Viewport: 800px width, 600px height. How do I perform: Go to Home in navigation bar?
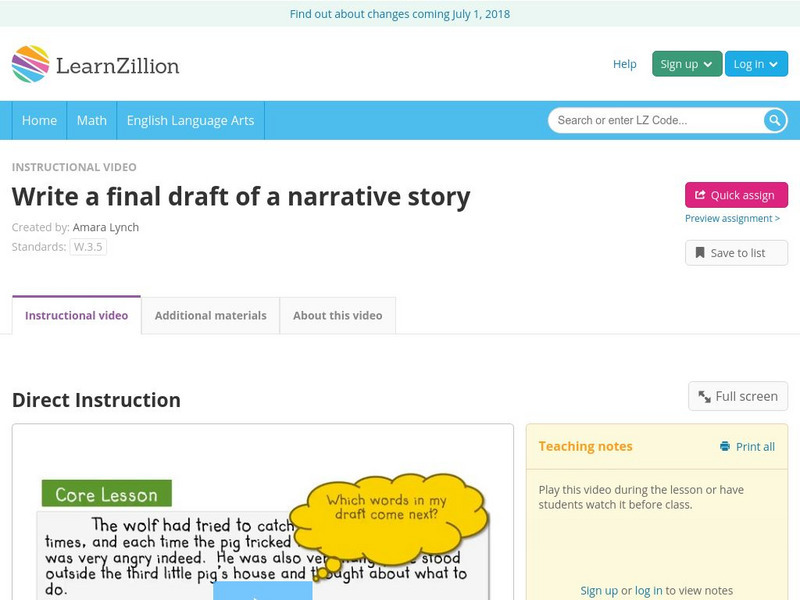coord(39,120)
